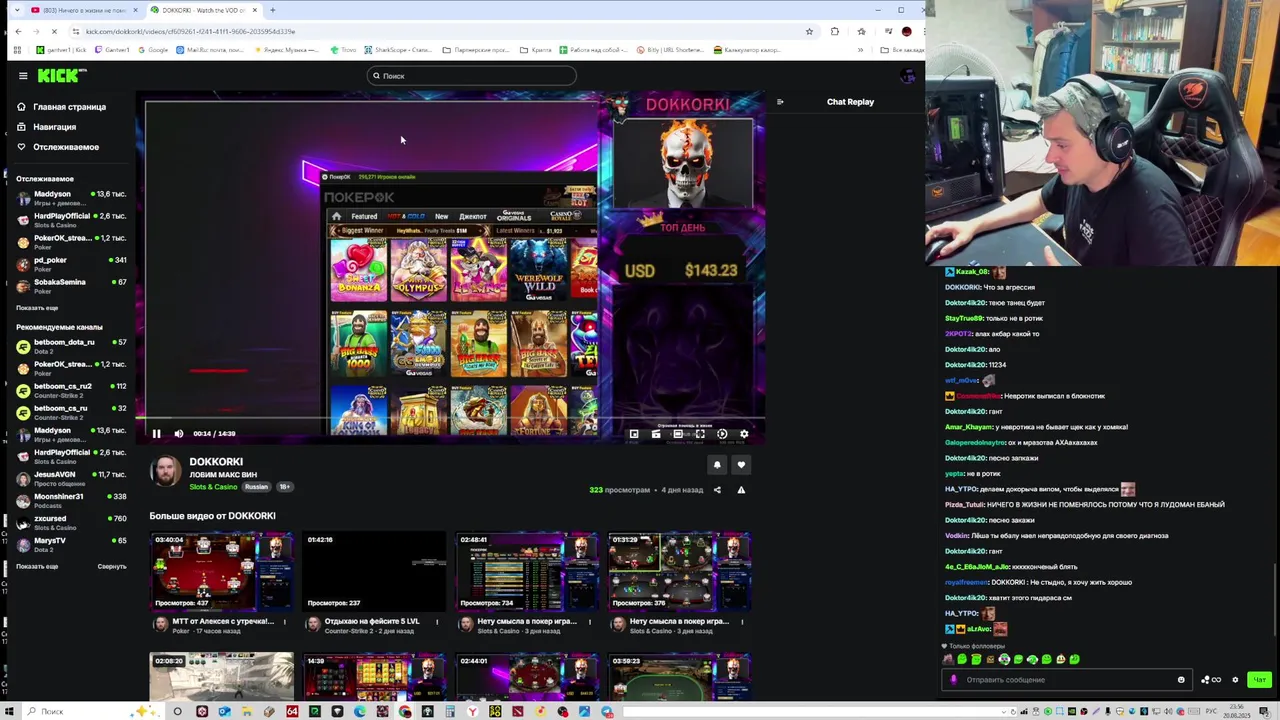This screenshot has width=1280, height=720.
Task: Toggle fullscreen in the video player
Action: pyautogui.click(x=700, y=434)
